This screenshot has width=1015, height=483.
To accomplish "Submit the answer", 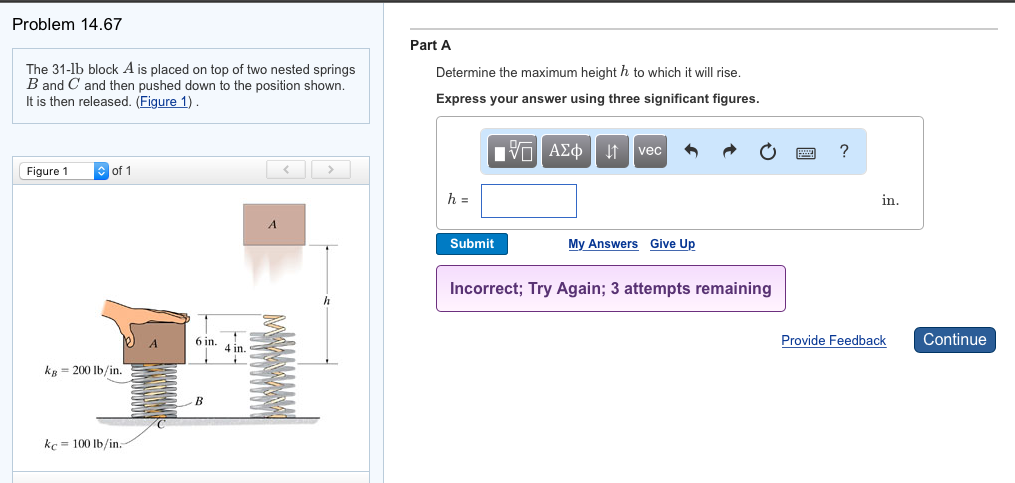I will [x=471, y=244].
